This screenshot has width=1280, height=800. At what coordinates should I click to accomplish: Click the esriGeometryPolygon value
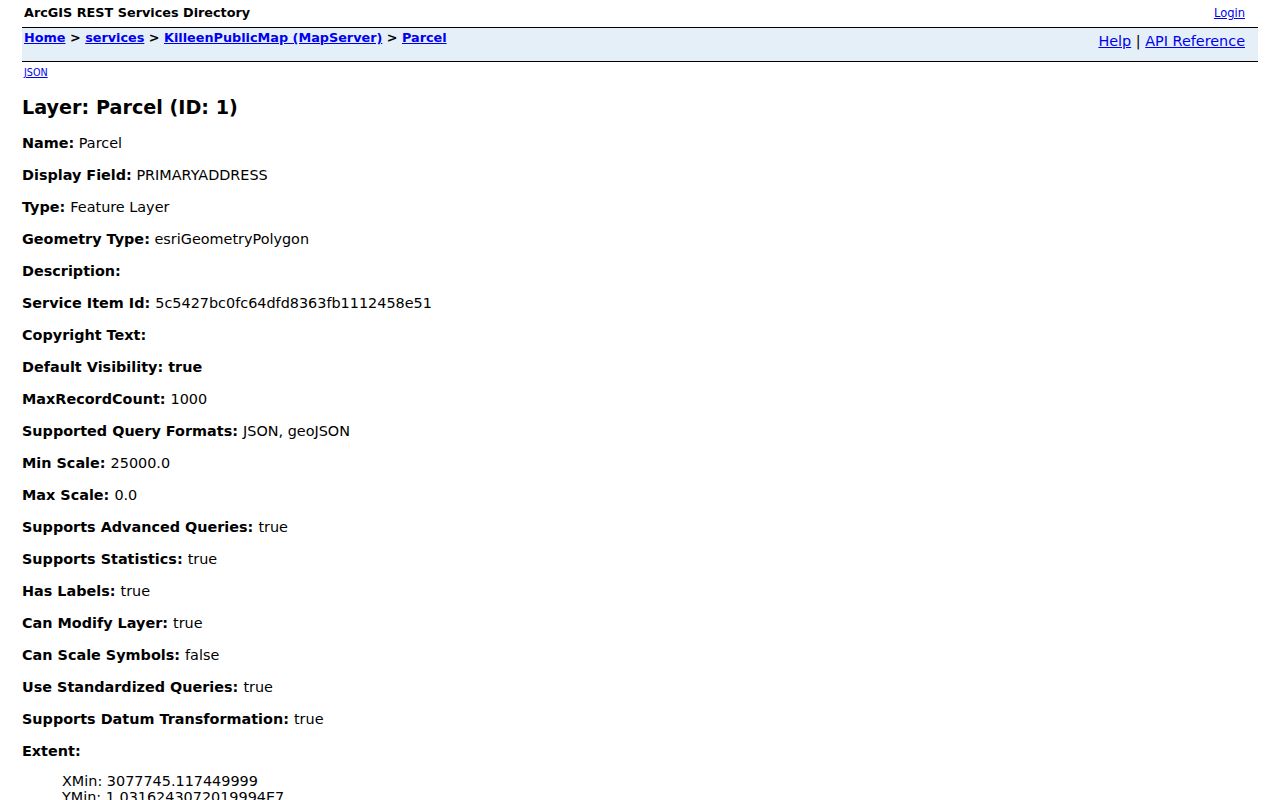pos(231,239)
